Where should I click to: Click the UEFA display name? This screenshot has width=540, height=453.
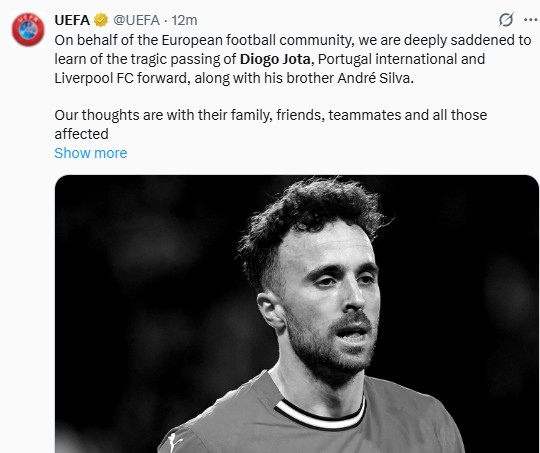[x=72, y=20]
